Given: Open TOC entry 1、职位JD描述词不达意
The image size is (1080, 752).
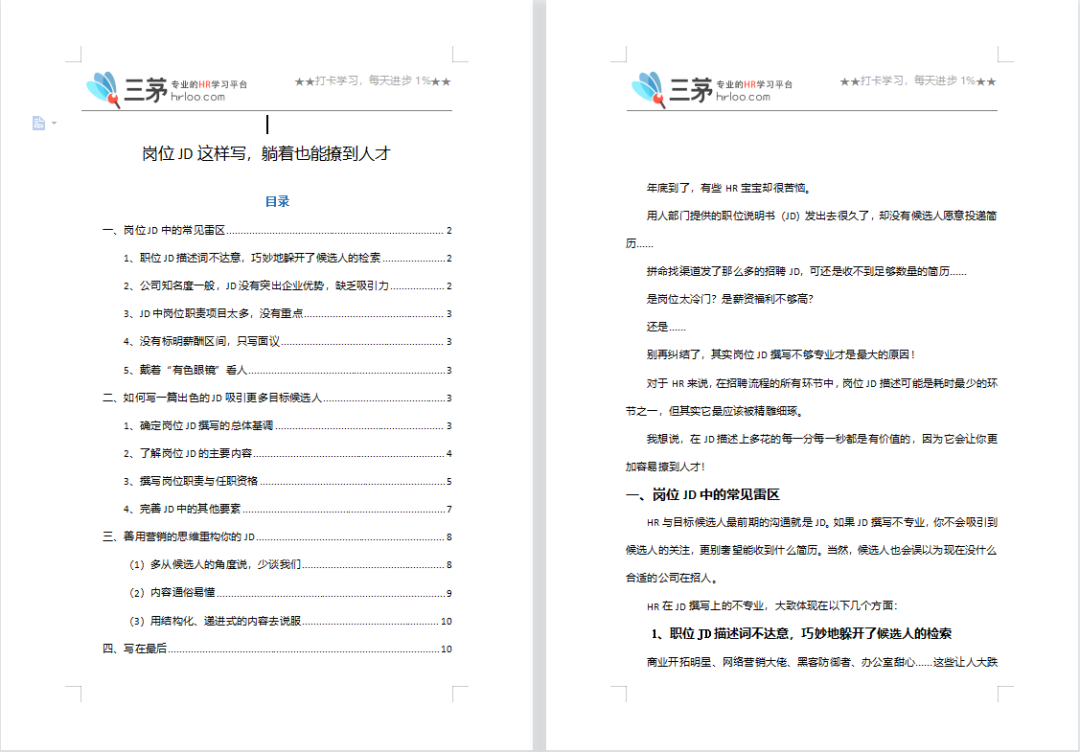Looking at the screenshot, I should pos(287,258).
